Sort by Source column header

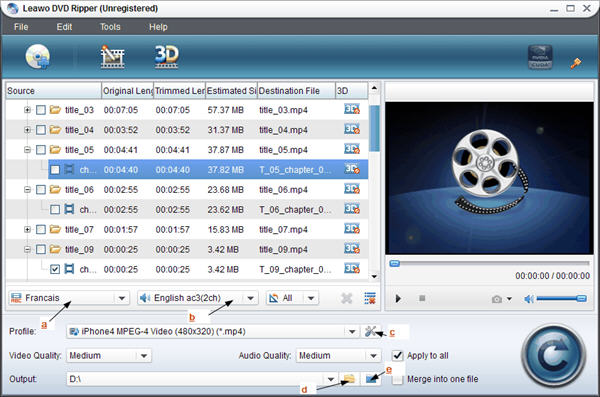click(x=54, y=91)
